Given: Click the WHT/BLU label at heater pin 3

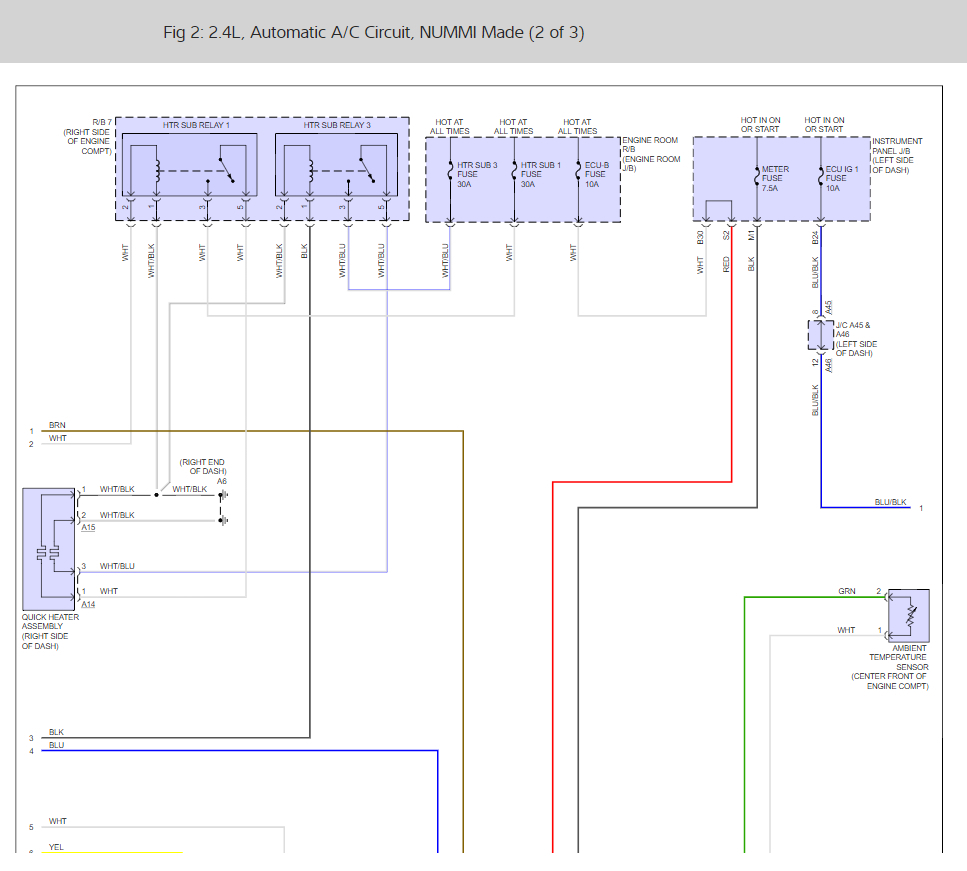Looking at the screenshot, I should point(117,566).
